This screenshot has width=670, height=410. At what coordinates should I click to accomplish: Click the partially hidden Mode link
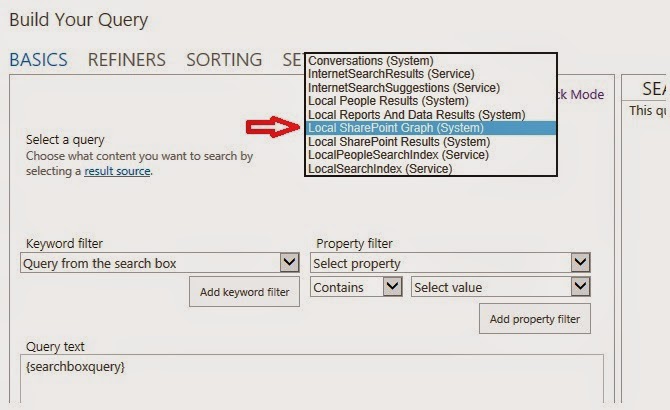pos(581,94)
